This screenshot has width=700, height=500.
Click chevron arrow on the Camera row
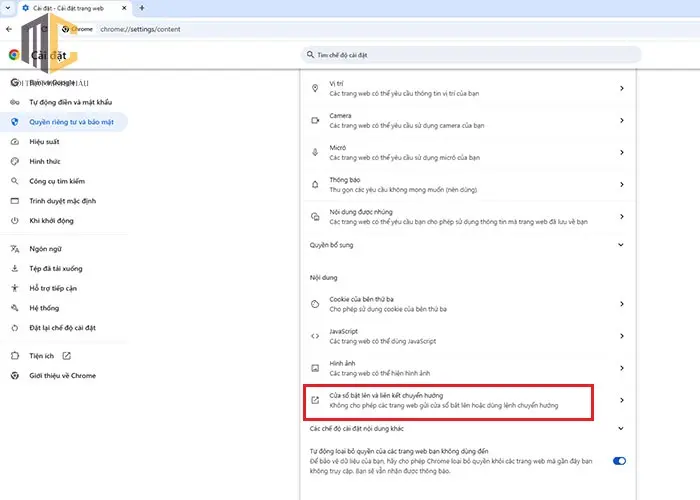(621, 121)
